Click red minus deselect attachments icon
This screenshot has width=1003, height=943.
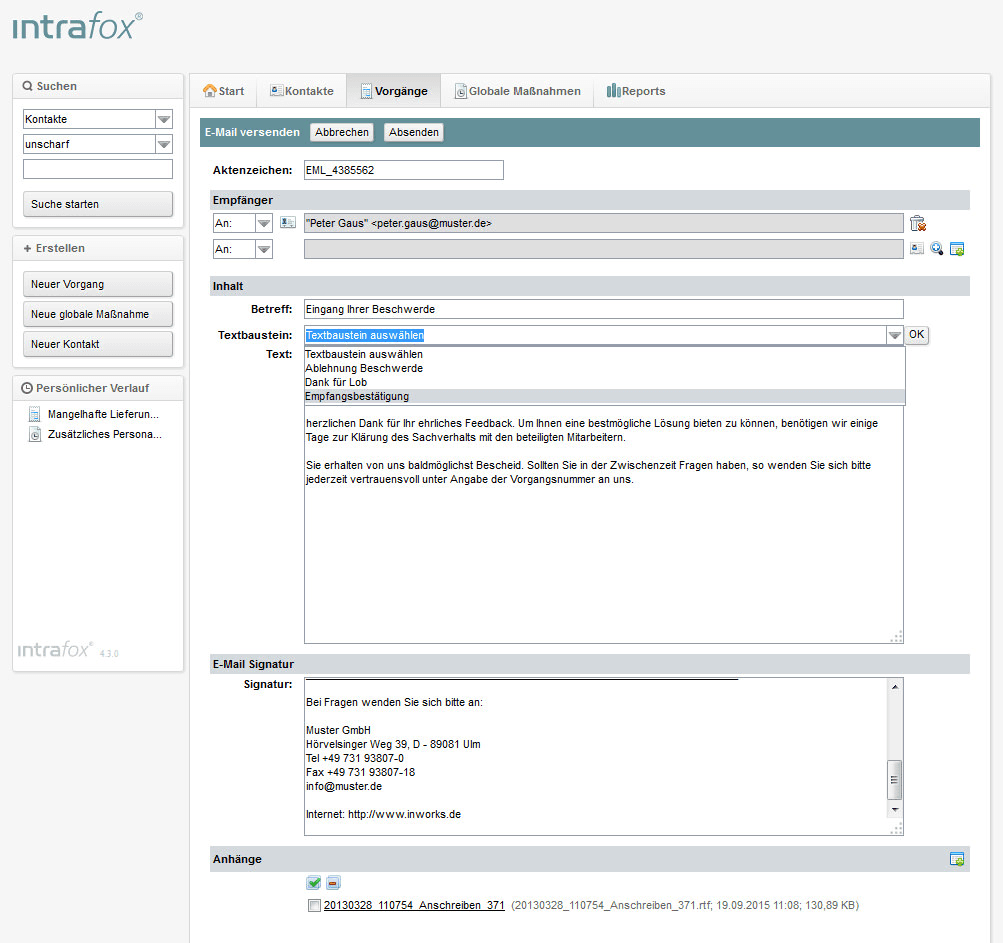click(333, 883)
